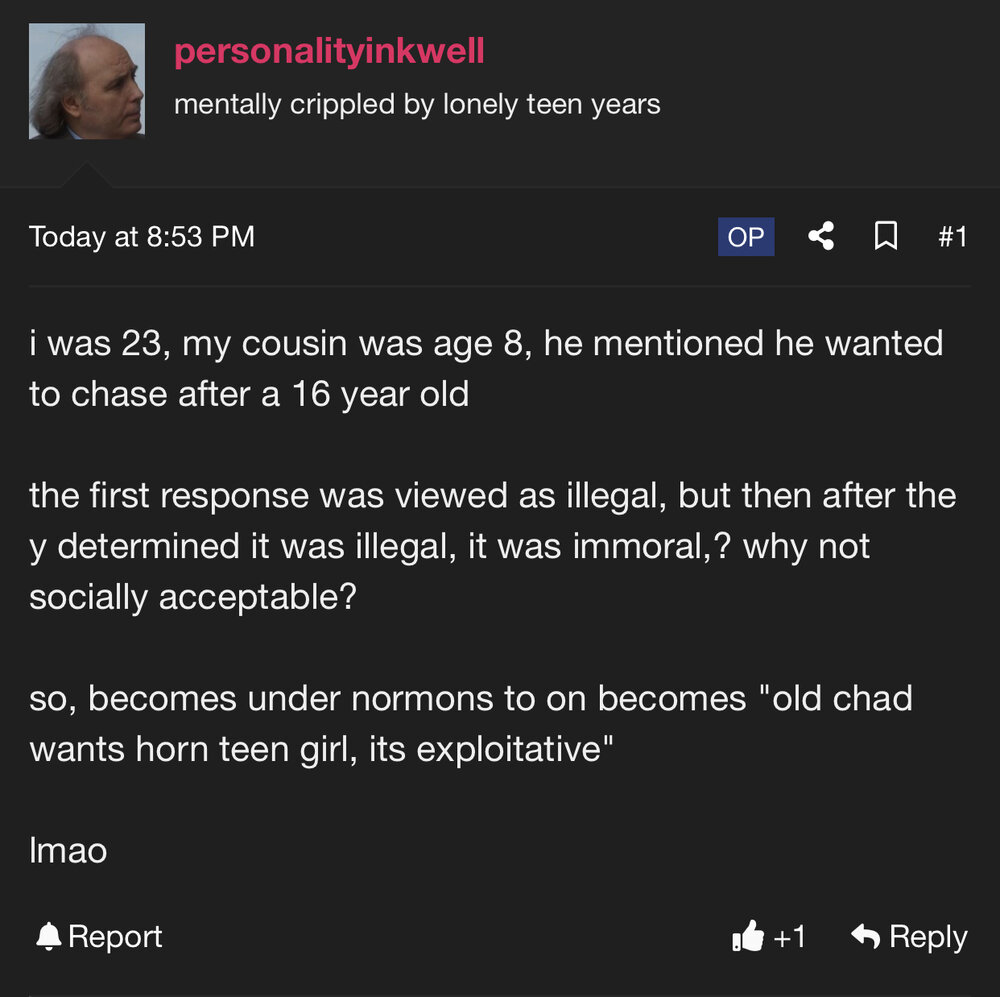
Task: Click the curved reply arrow icon
Action: [865, 936]
